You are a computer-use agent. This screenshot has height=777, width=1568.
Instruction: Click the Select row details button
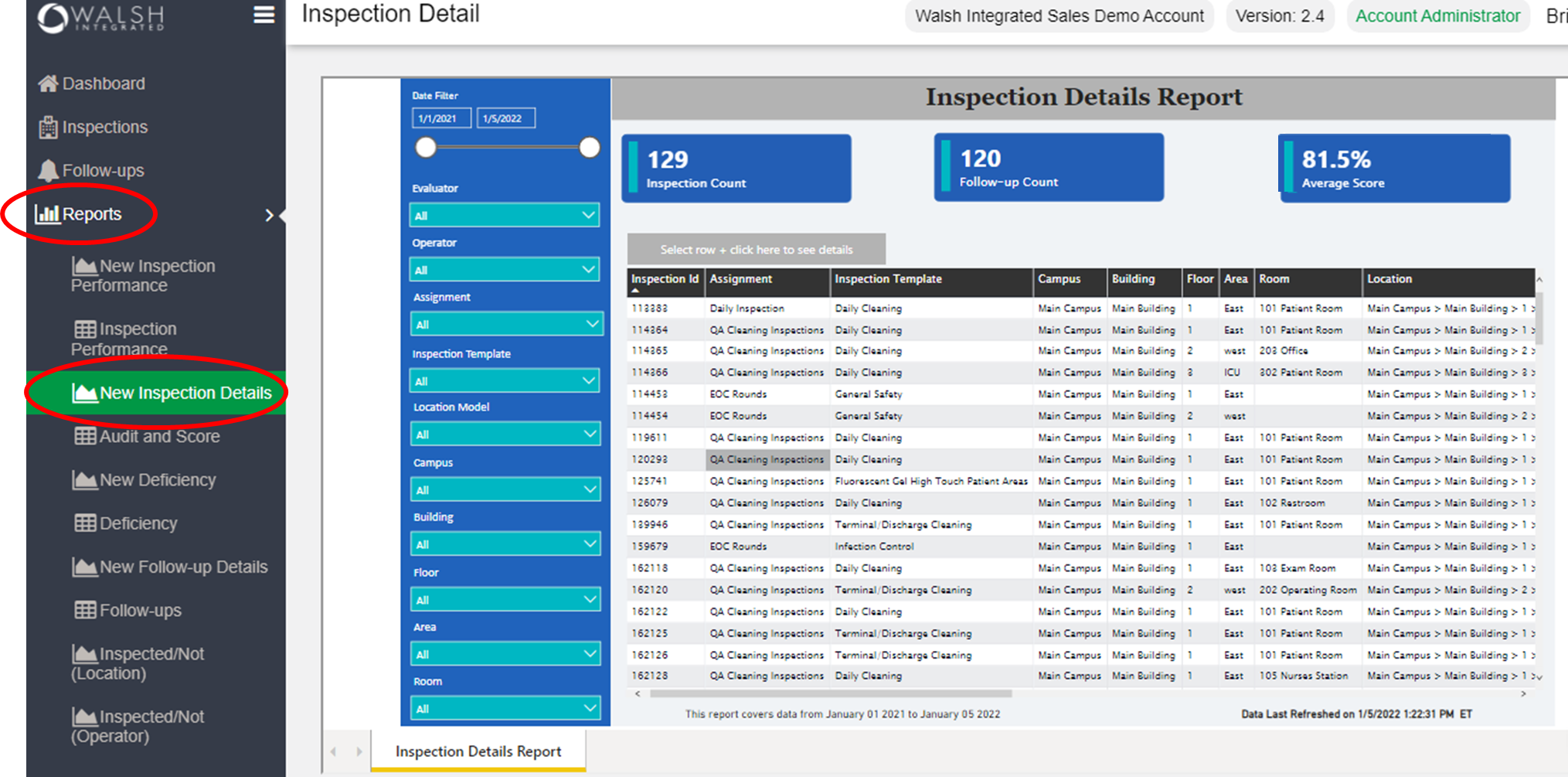(x=756, y=249)
